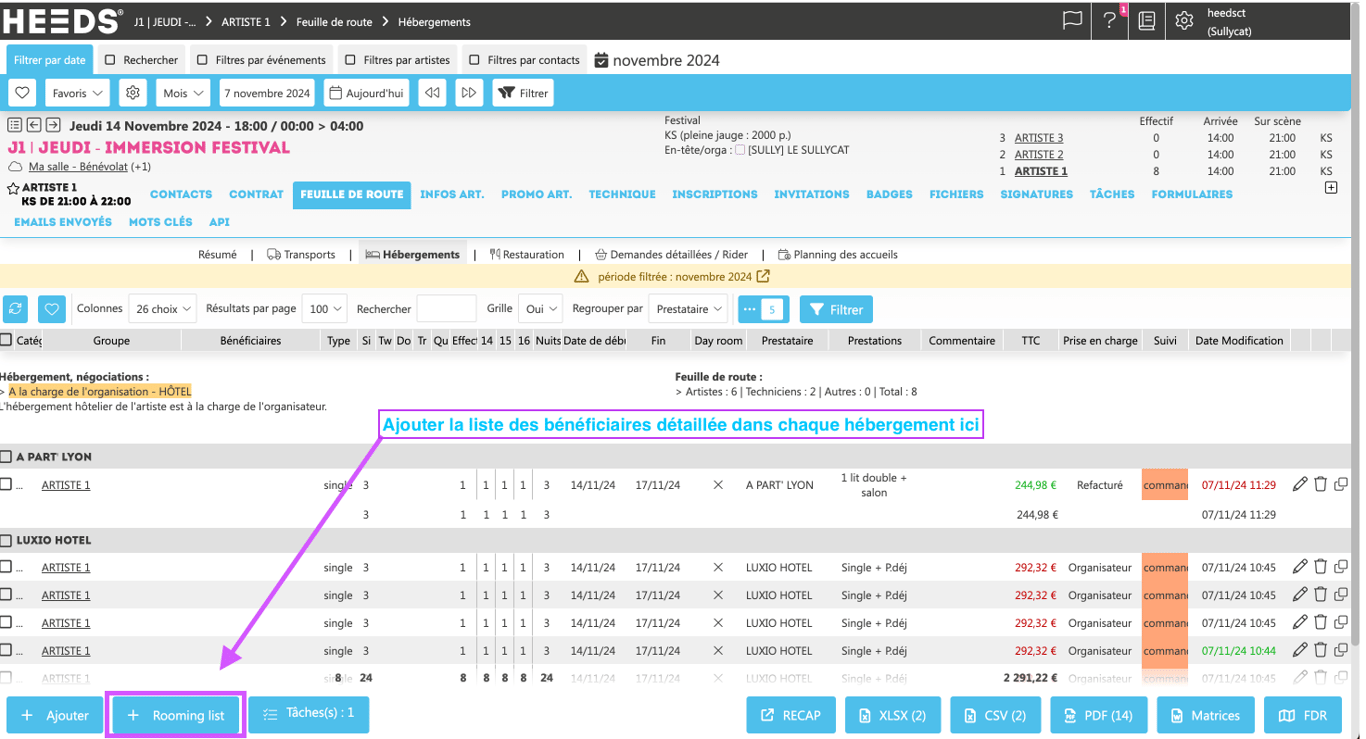The width and height of the screenshot is (1366, 739).
Task: Open the Restauration sub-tab
Action: tap(527, 255)
